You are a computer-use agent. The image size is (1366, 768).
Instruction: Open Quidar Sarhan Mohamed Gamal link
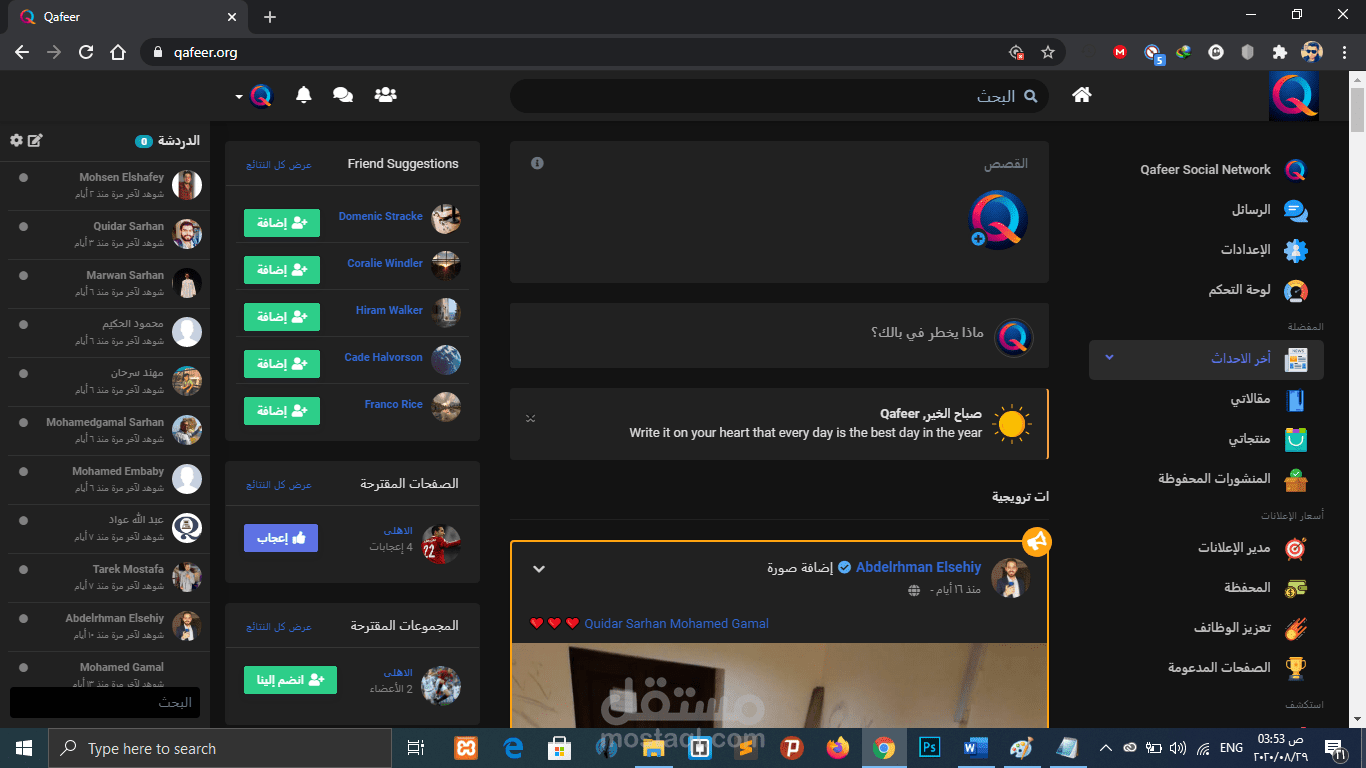point(676,623)
